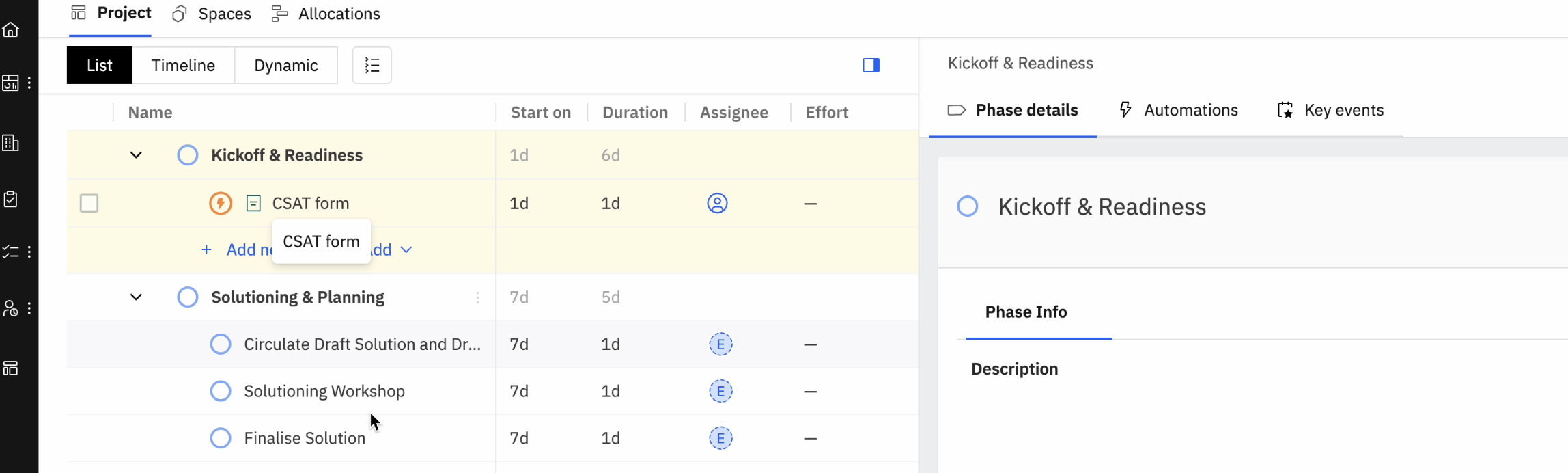Collapse the Solutioning & Planning phase
This screenshot has height=473, width=1568.
pyautogui.click(x=136, y=297)
